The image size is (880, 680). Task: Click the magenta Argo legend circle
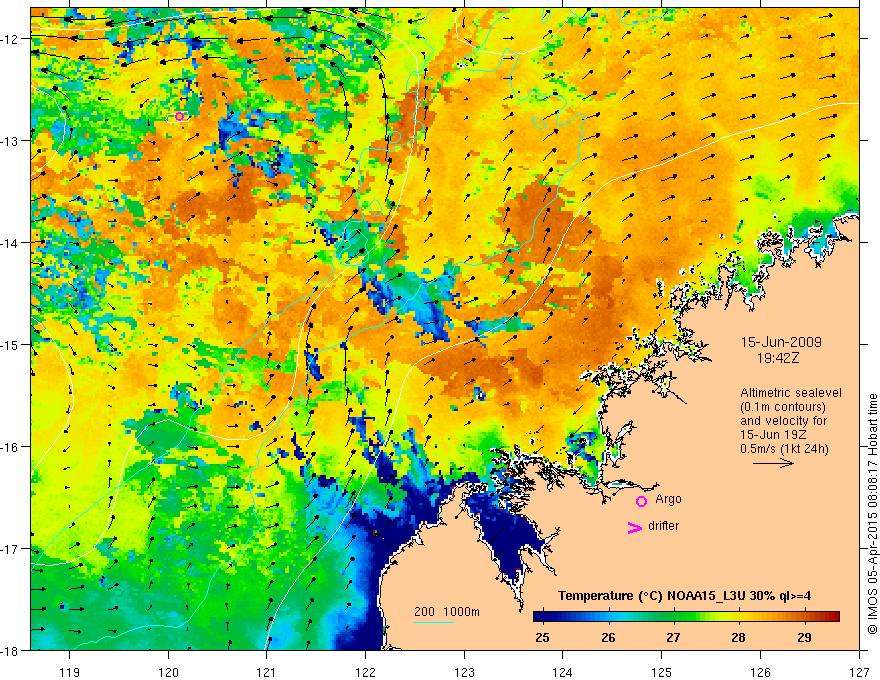point(641,501)
